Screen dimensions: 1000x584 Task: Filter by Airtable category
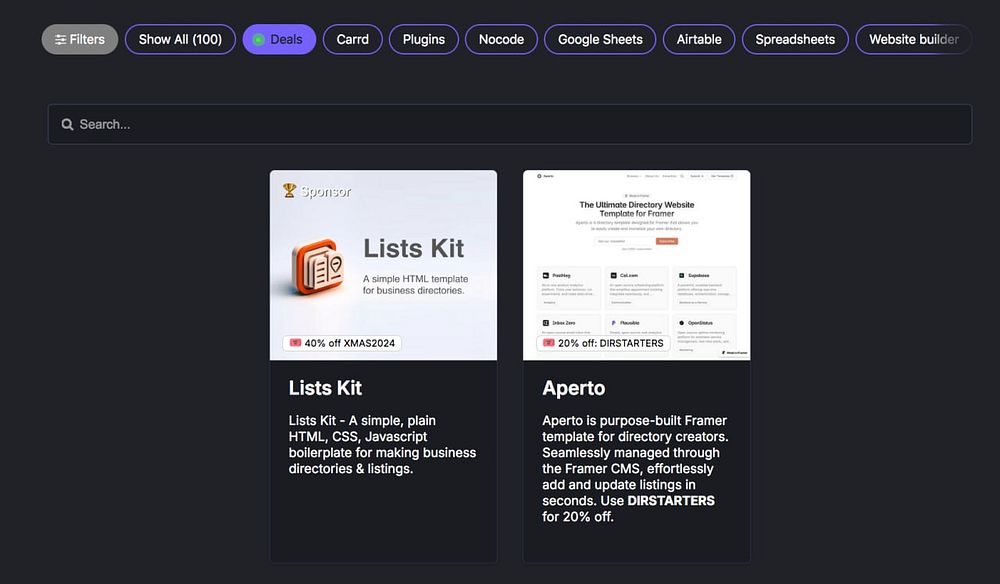699,40
